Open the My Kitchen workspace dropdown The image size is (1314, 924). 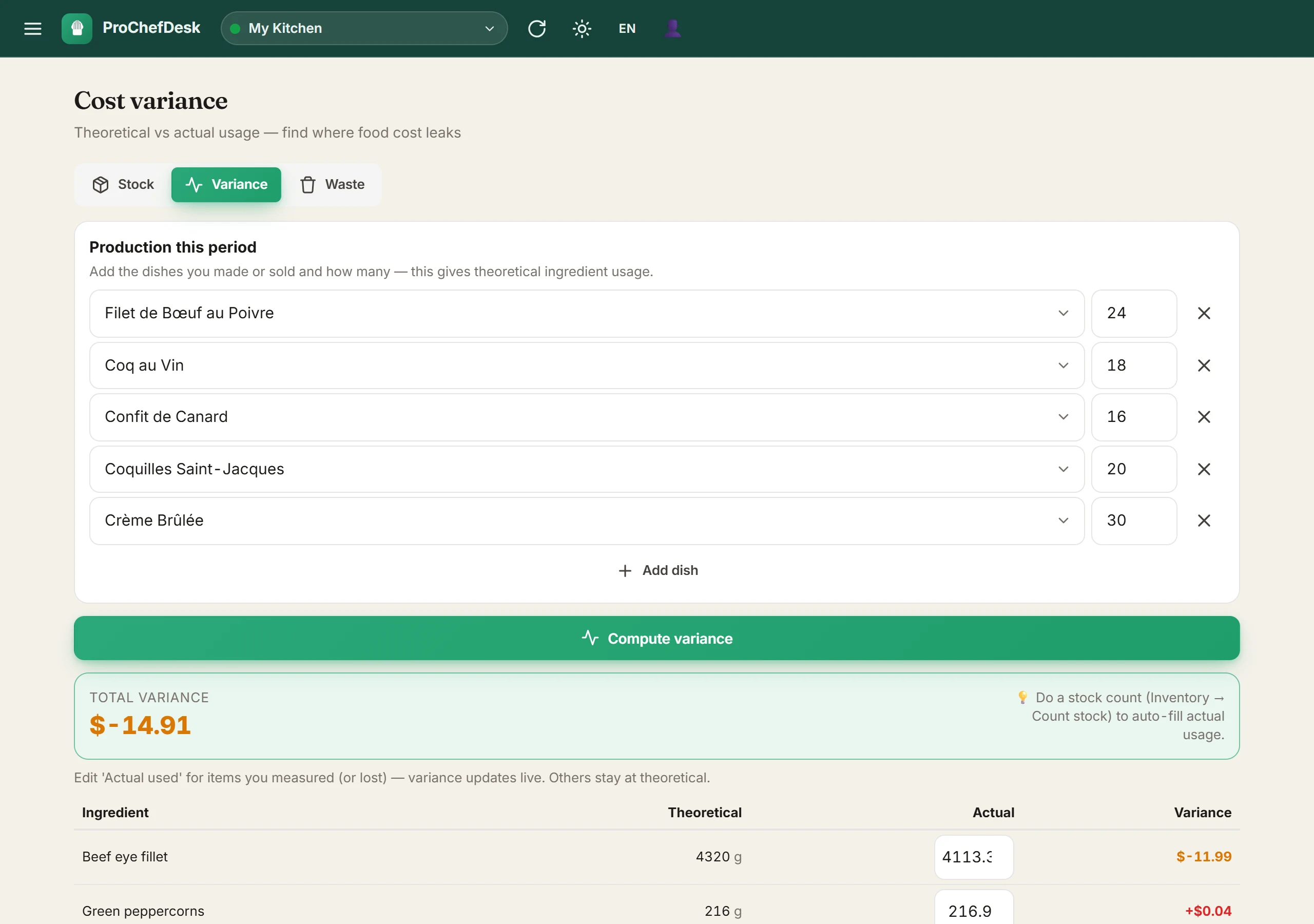[364, 29]
